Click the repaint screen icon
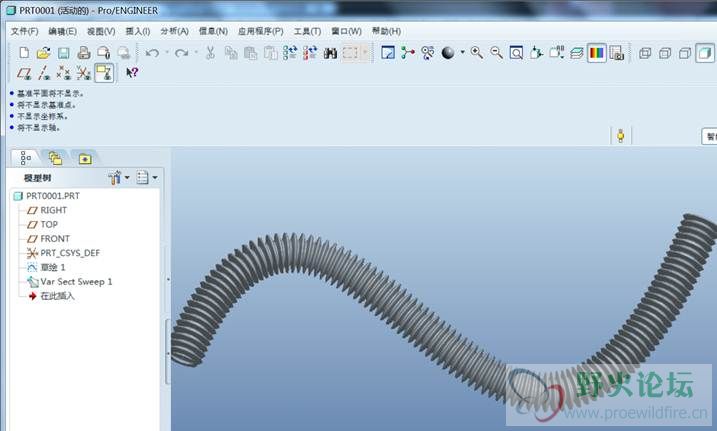Viewport: 717px width, 431px height. (388, 53)
